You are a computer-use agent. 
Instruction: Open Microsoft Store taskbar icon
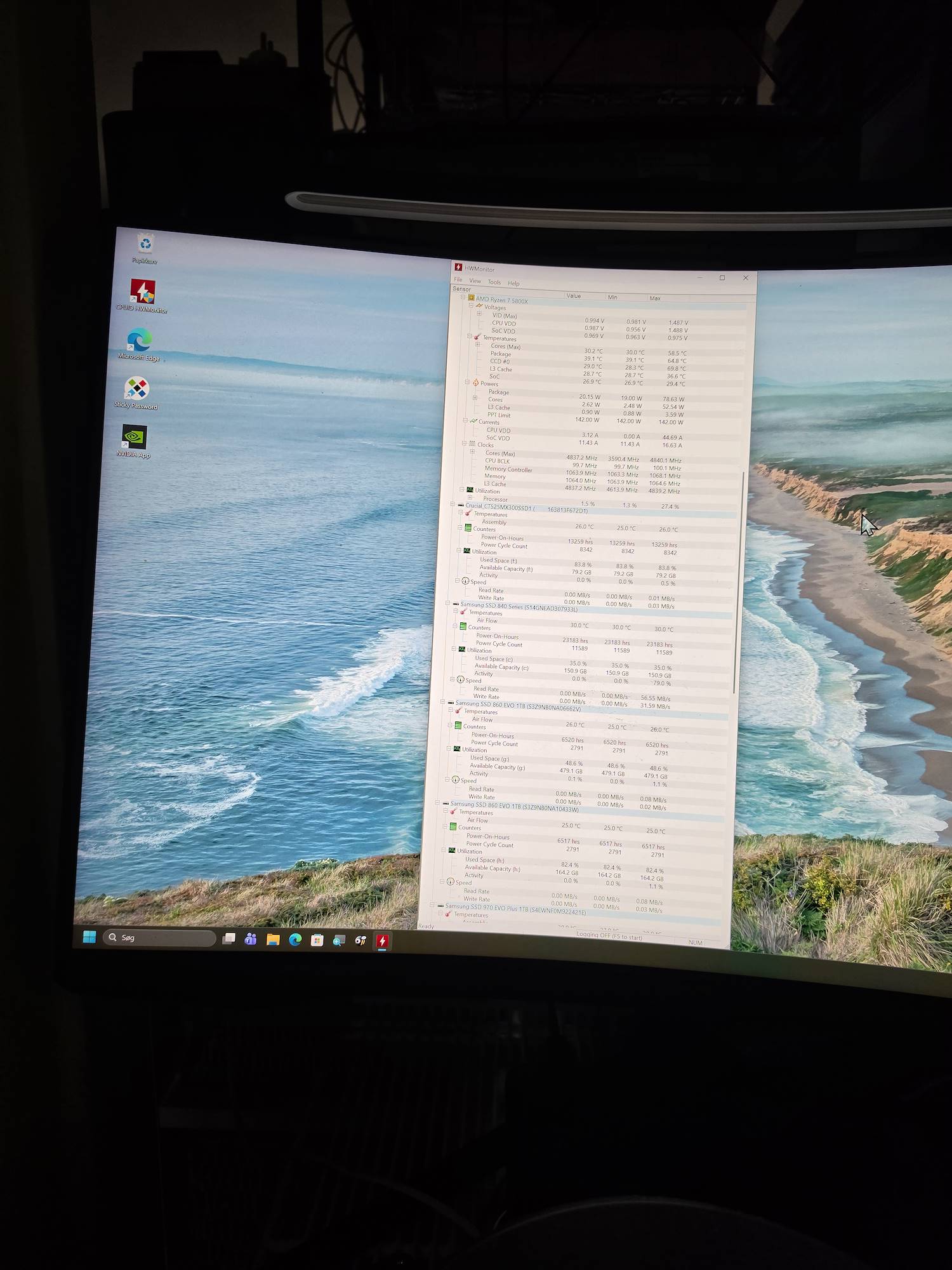click(317, 940)
